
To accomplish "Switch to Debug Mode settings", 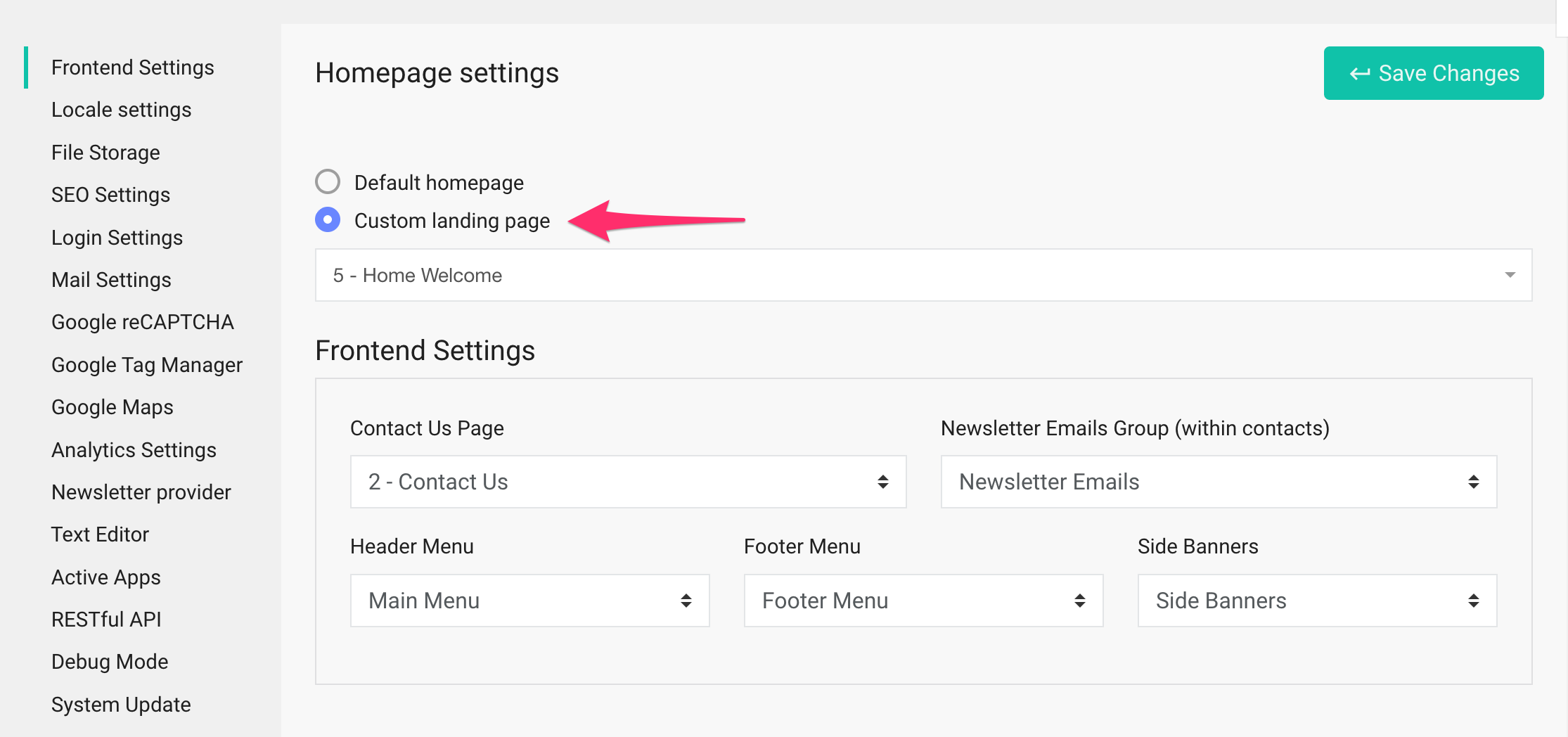I will [x=110, y=662].
